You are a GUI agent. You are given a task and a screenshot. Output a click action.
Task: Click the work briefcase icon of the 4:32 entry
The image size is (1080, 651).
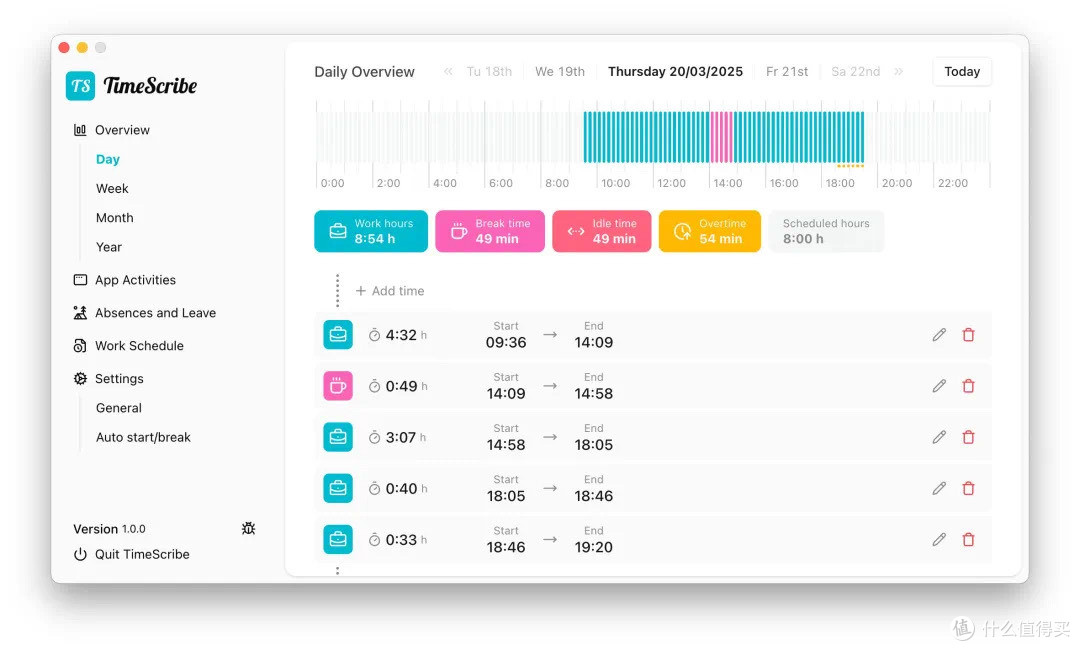point(338,335)
